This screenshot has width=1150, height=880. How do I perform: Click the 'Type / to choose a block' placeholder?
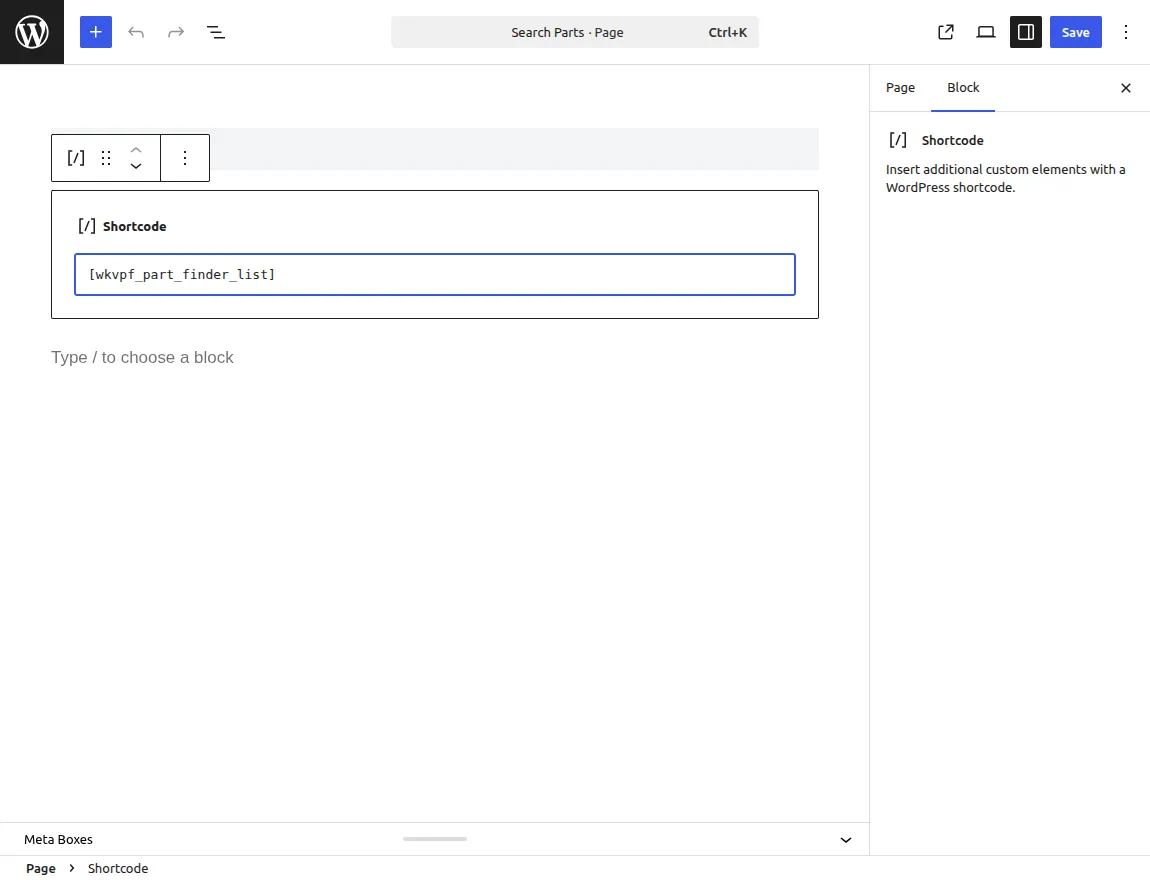[x=142, y=357]
